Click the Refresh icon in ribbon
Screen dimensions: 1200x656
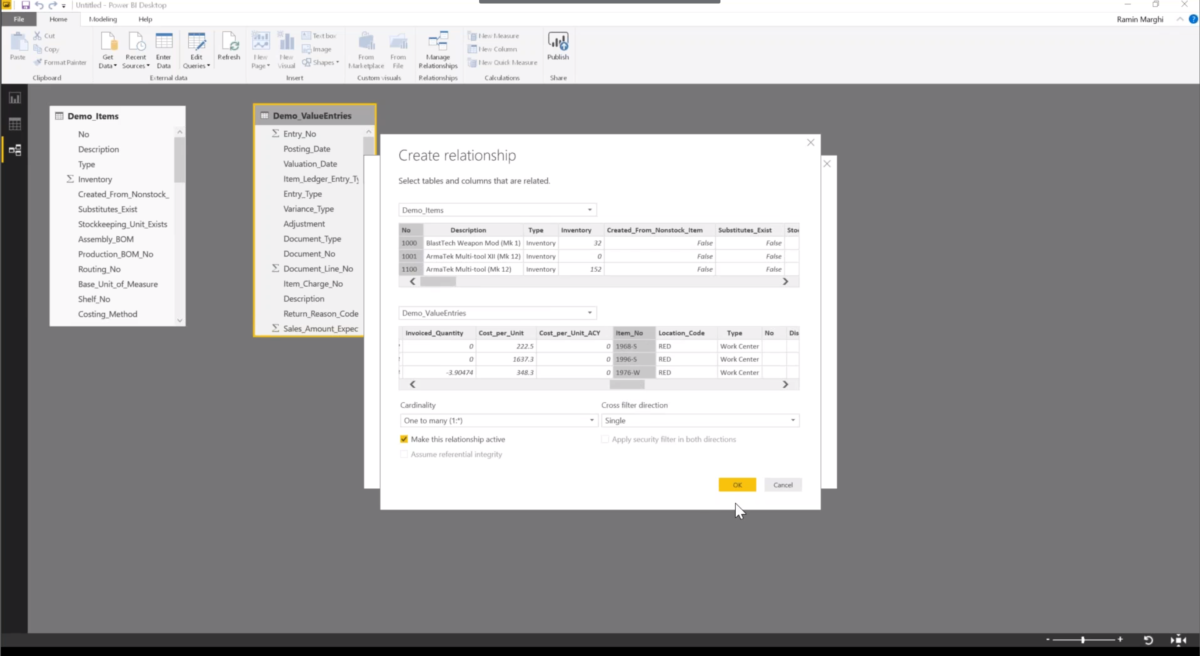[229, 46]
